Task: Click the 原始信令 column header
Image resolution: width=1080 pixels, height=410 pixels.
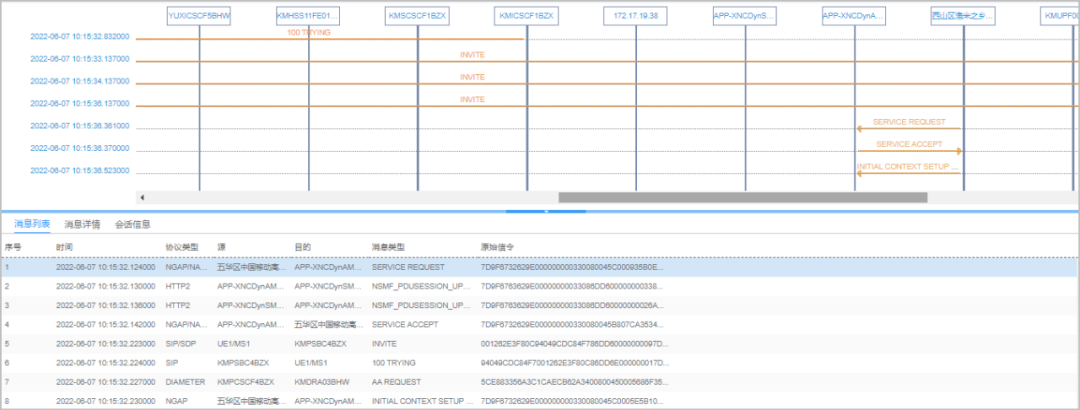Action: coord(497,247)
